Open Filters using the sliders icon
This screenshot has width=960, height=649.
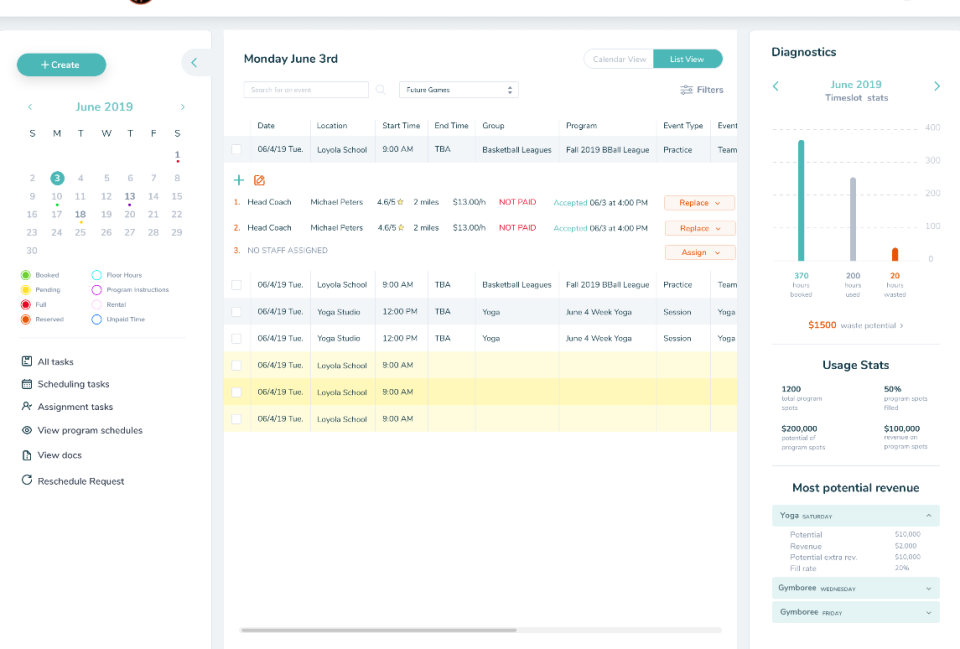pos(686,90)
